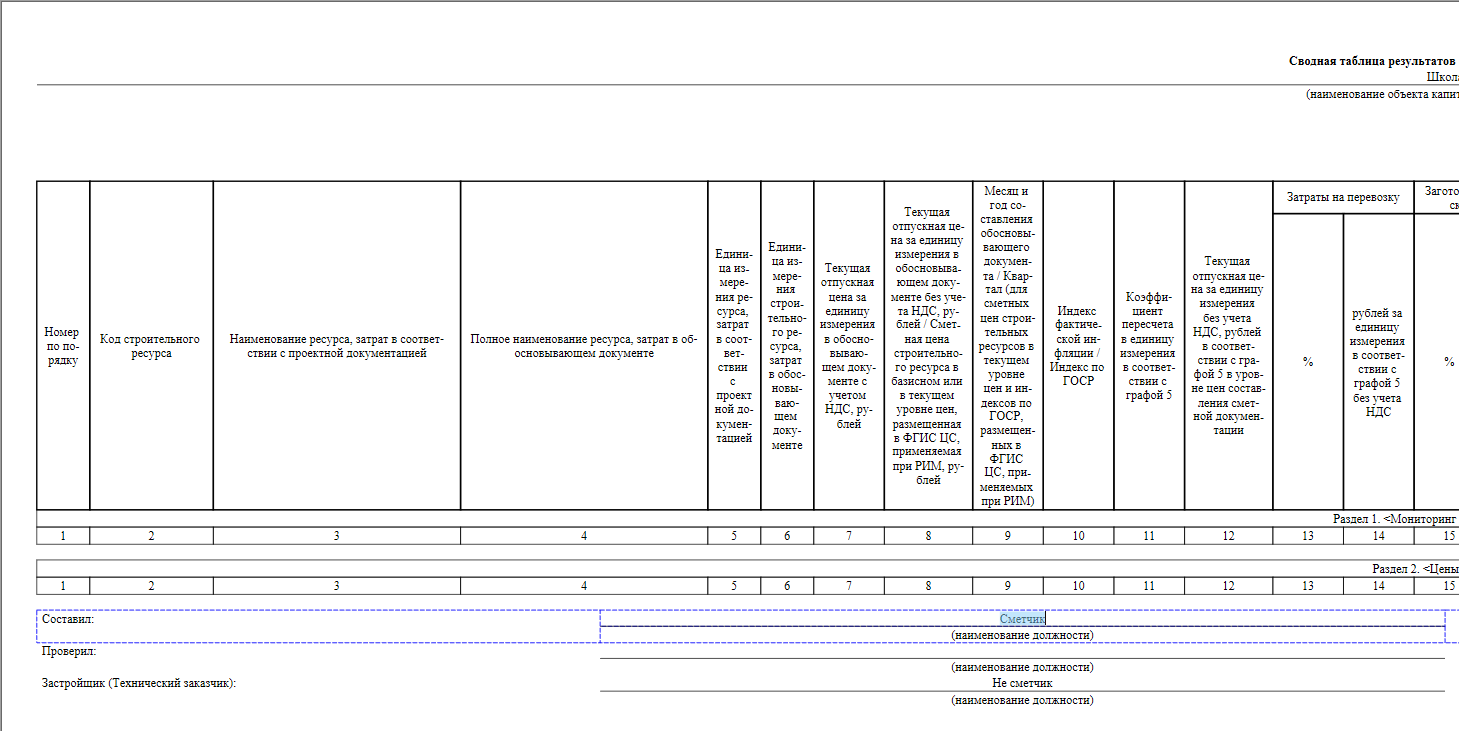Click the highlighted "Сметчик" position field
This screenshot has width=1459, height=731.
click(x=1022, y=619)
